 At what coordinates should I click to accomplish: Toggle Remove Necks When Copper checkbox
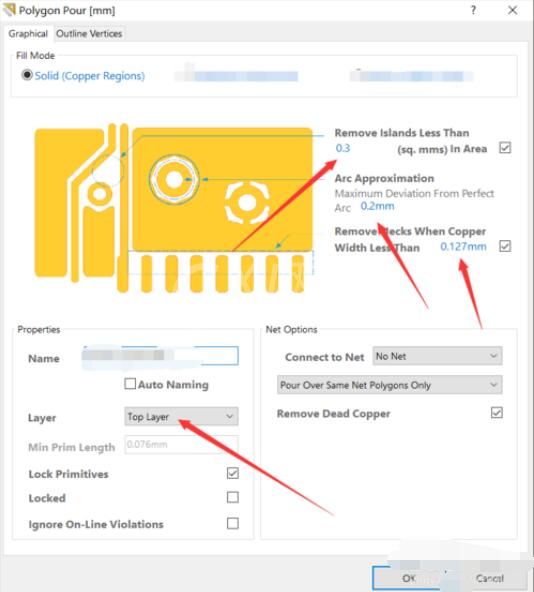coord(505,246)
